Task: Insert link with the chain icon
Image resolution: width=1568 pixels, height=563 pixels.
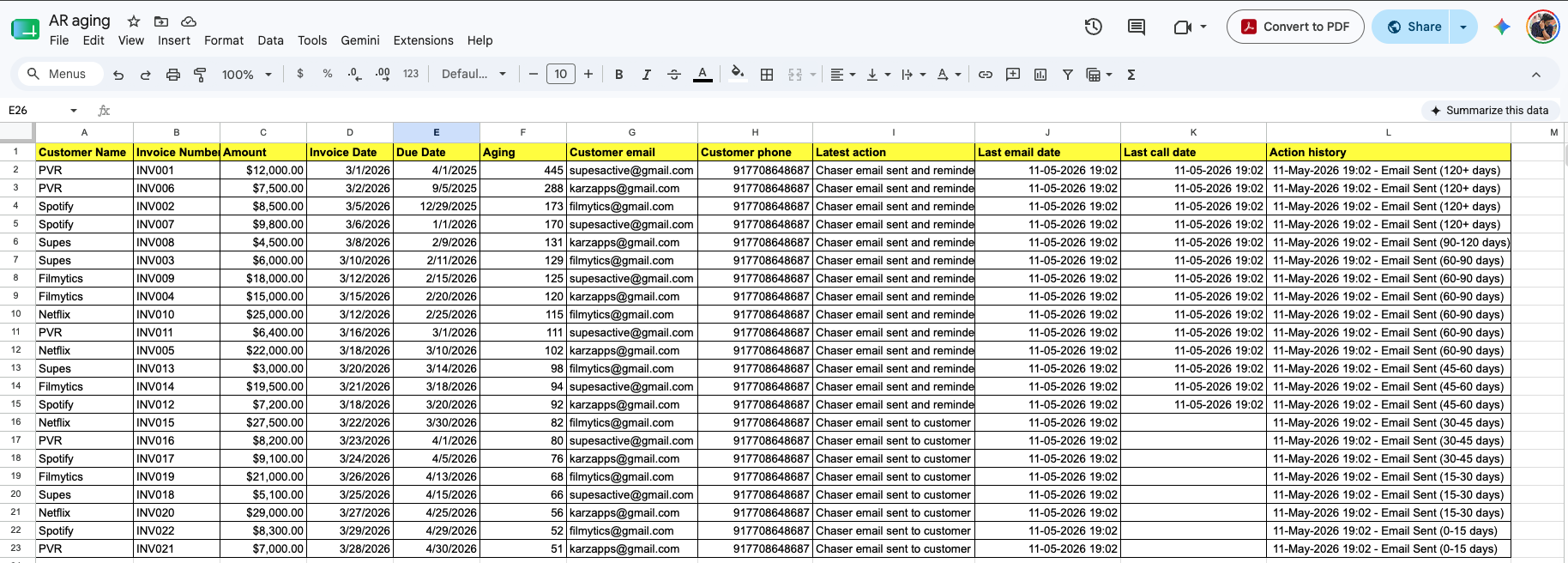Action: tap(986, 75)
